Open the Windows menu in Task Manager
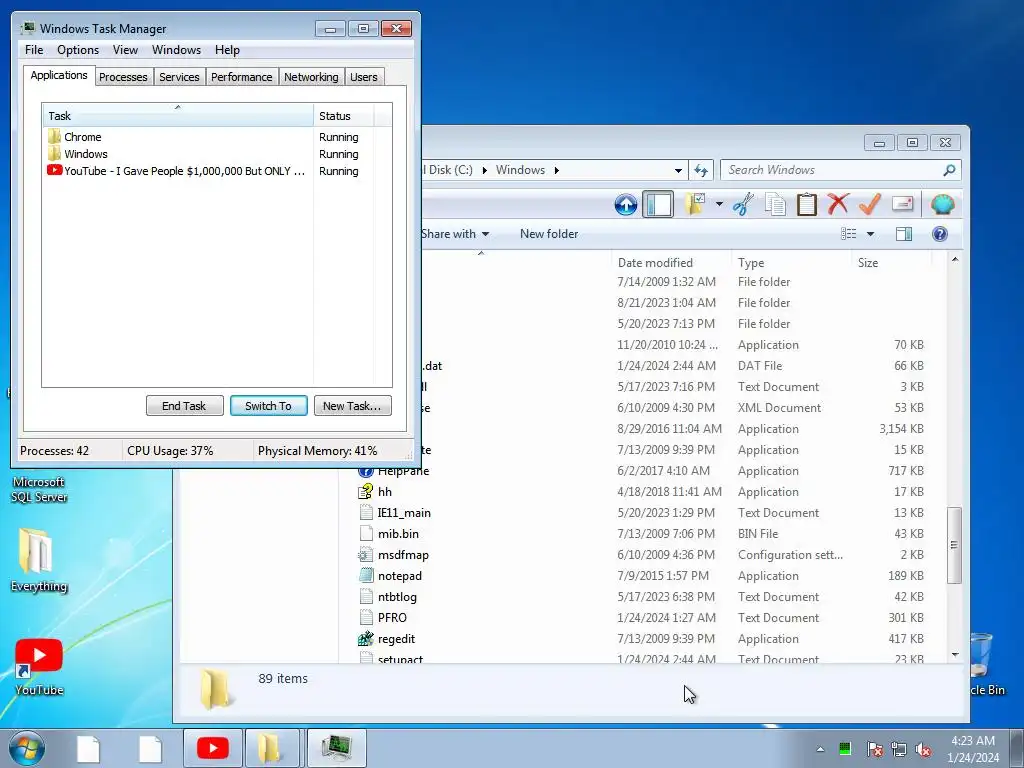 pyautogui.click(x=176, y=50)
